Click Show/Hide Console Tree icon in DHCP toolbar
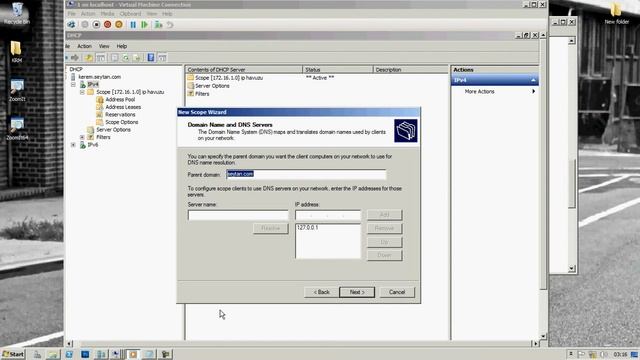640x360 pixels. pos(100,58)
